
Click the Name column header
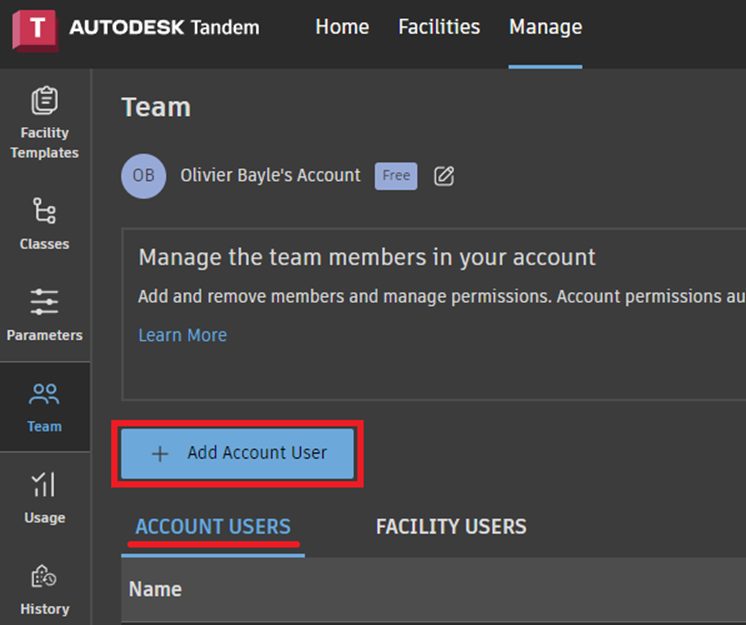pyautogui.click(x=155, y=589)
